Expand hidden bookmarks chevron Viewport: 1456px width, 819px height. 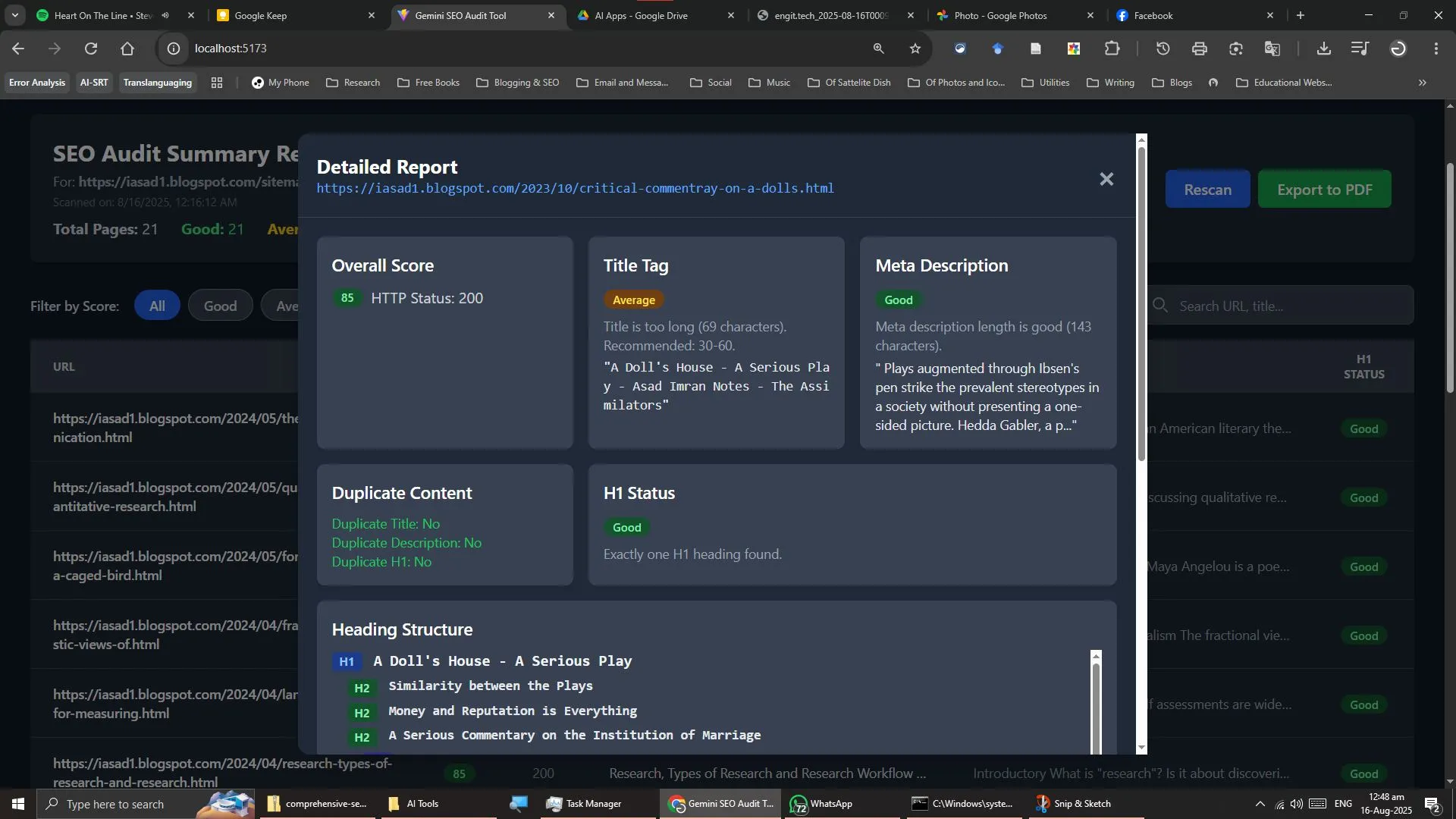click(1422, 83)
